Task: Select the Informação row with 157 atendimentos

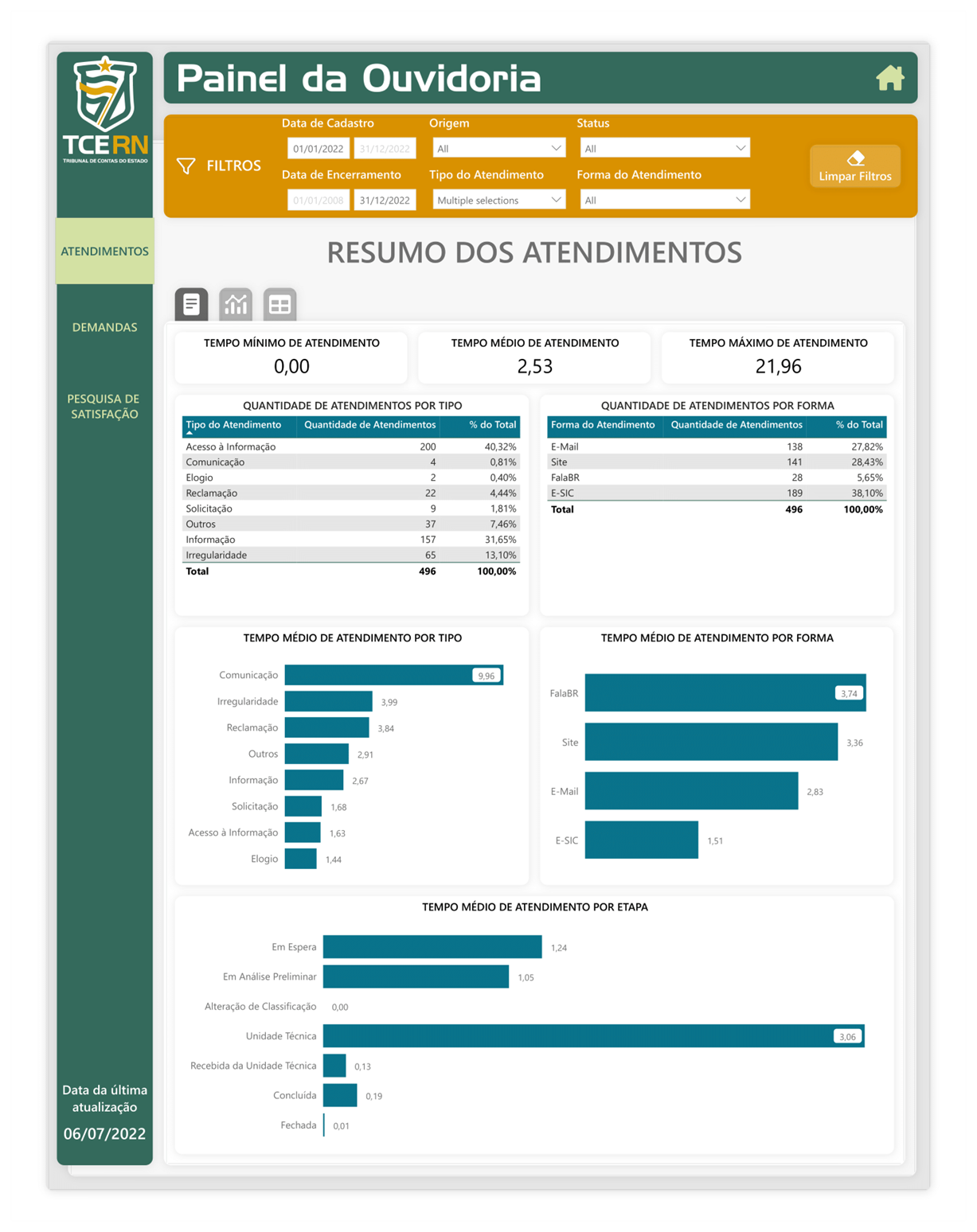Action: tap(351, 540)
